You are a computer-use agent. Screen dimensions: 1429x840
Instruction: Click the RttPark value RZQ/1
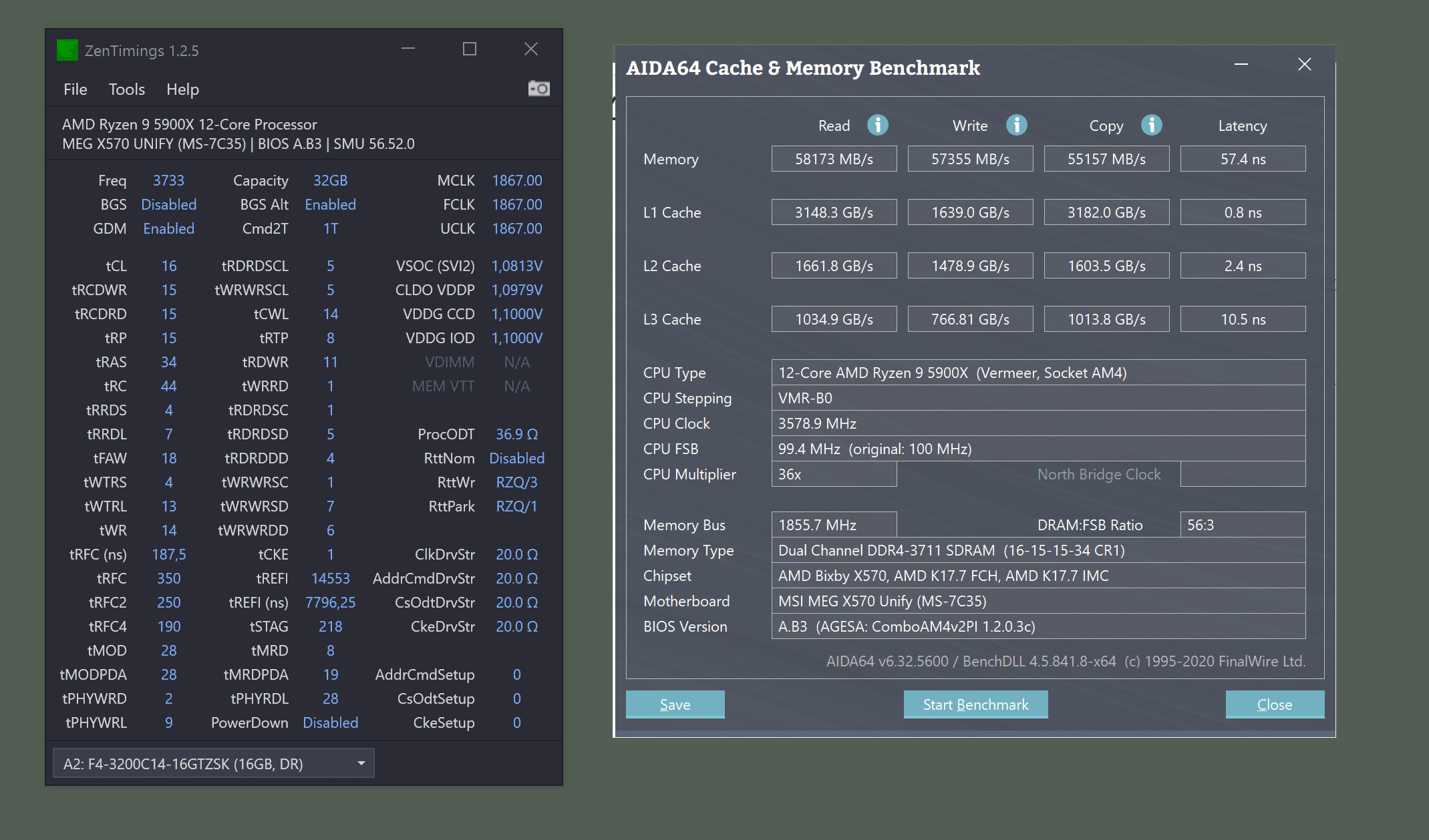click(516, 506)
